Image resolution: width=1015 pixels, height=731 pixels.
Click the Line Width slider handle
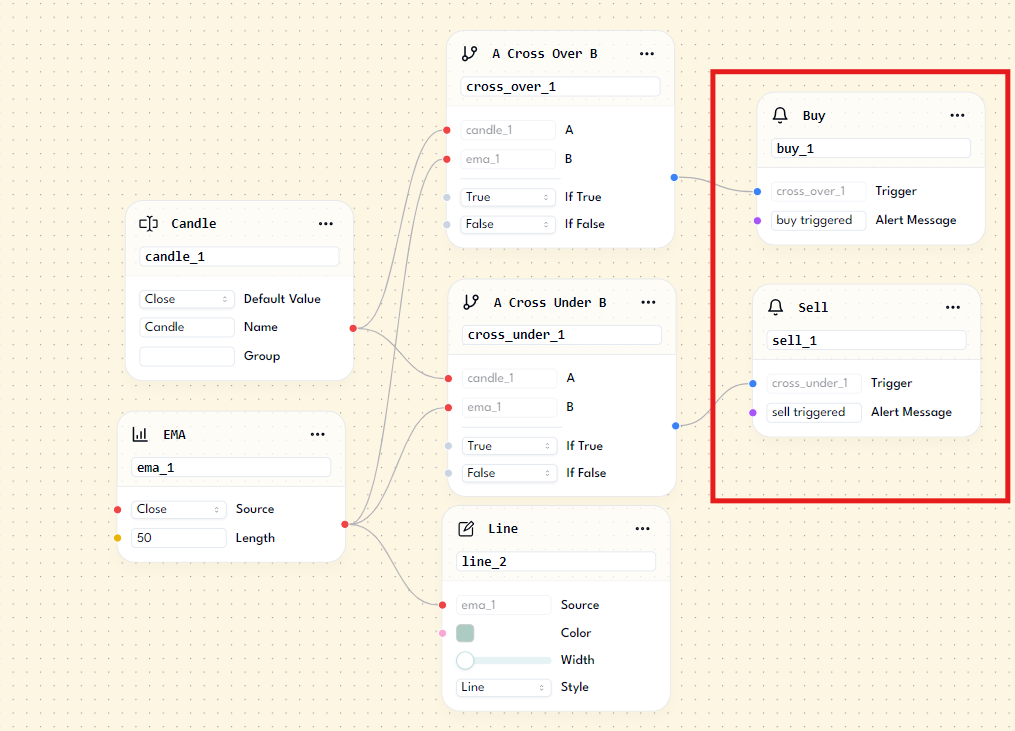pos(465,660)
